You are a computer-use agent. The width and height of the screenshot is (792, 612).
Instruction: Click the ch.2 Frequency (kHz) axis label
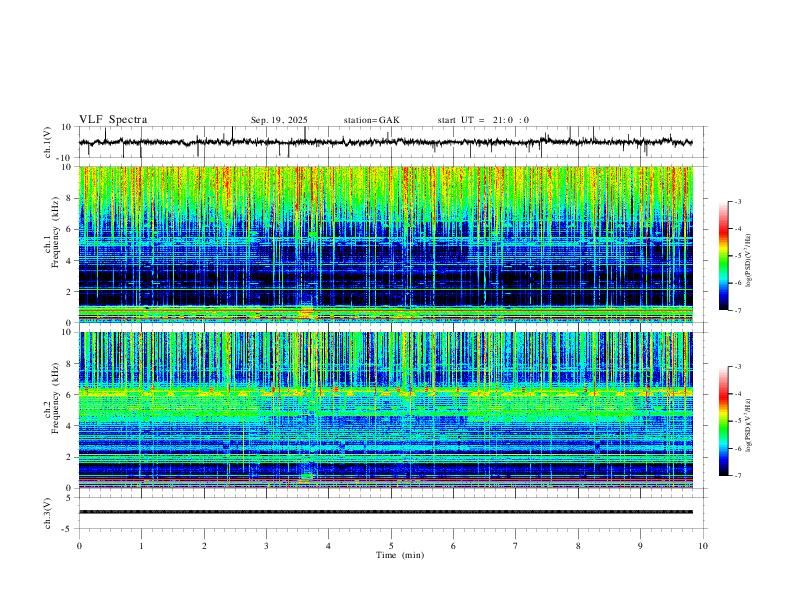tap(55, 398)
